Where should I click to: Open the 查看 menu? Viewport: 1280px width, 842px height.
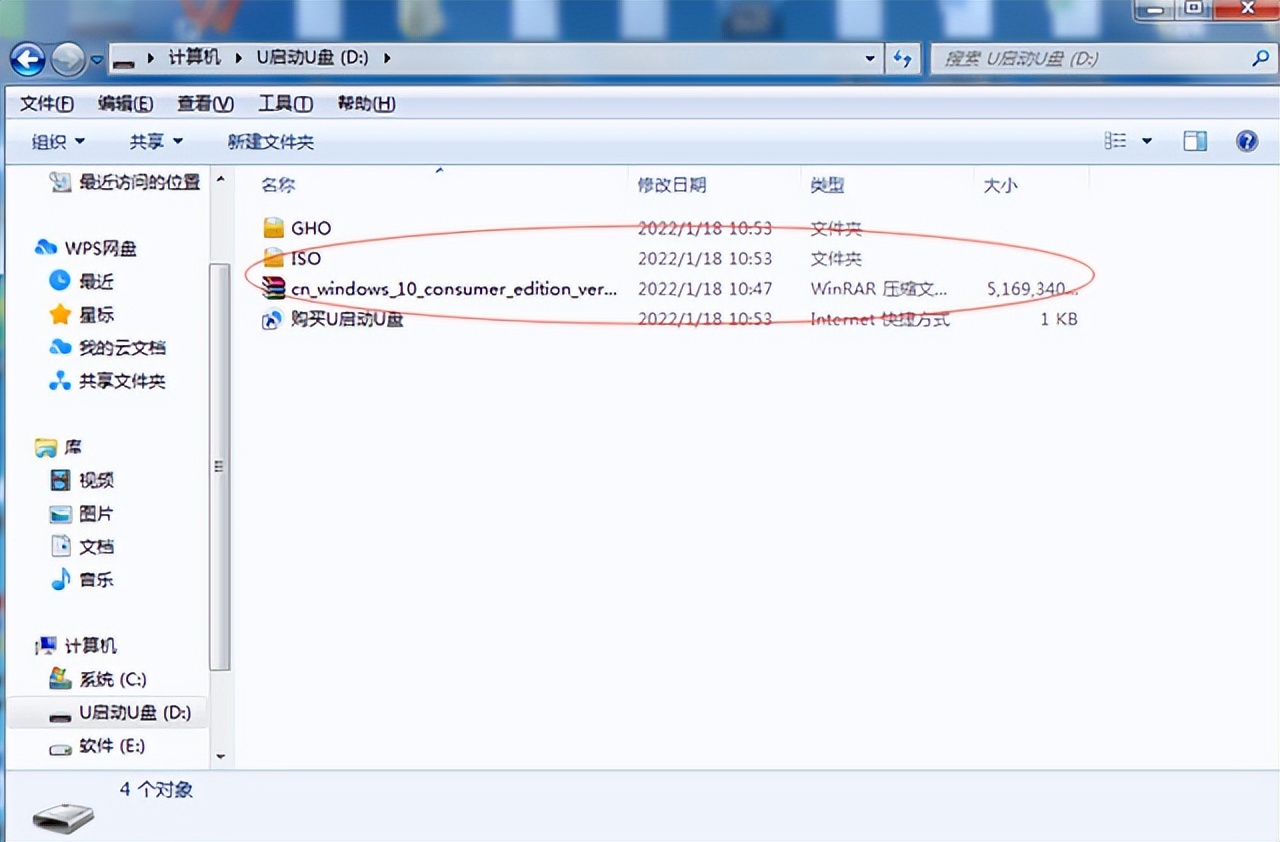point(204,103)
